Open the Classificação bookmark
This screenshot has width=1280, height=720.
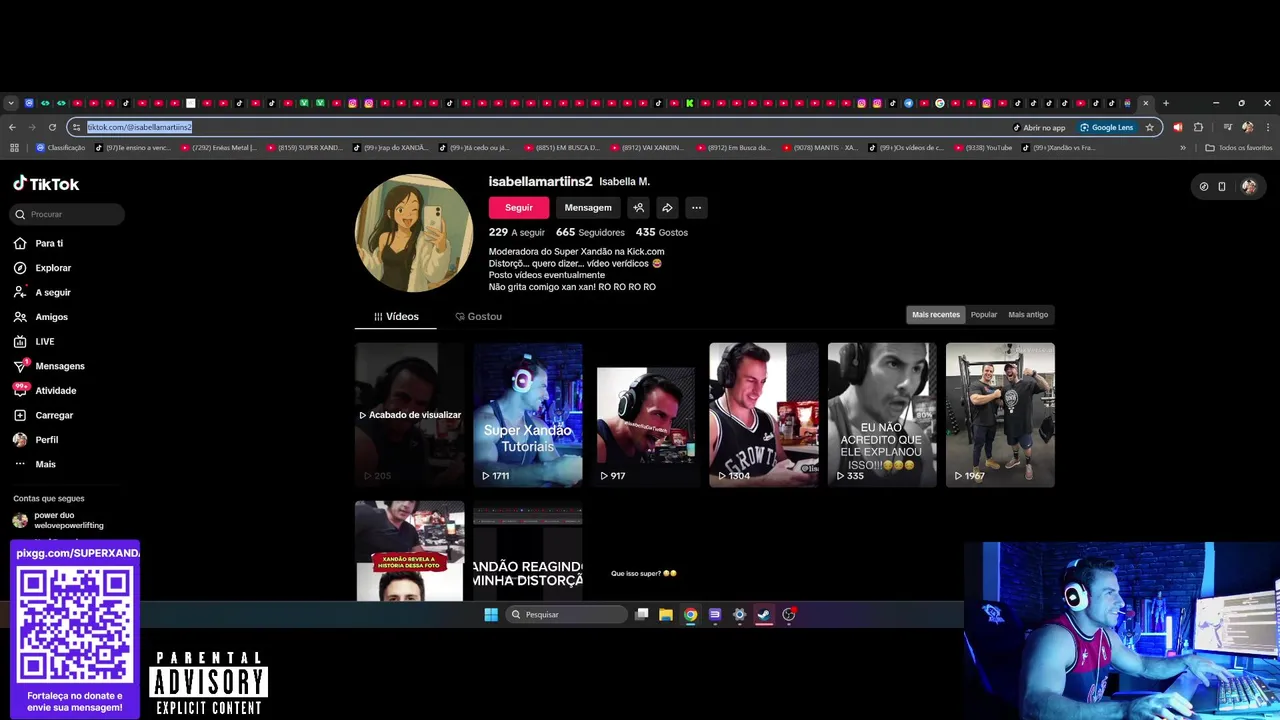tap(61, 148)
